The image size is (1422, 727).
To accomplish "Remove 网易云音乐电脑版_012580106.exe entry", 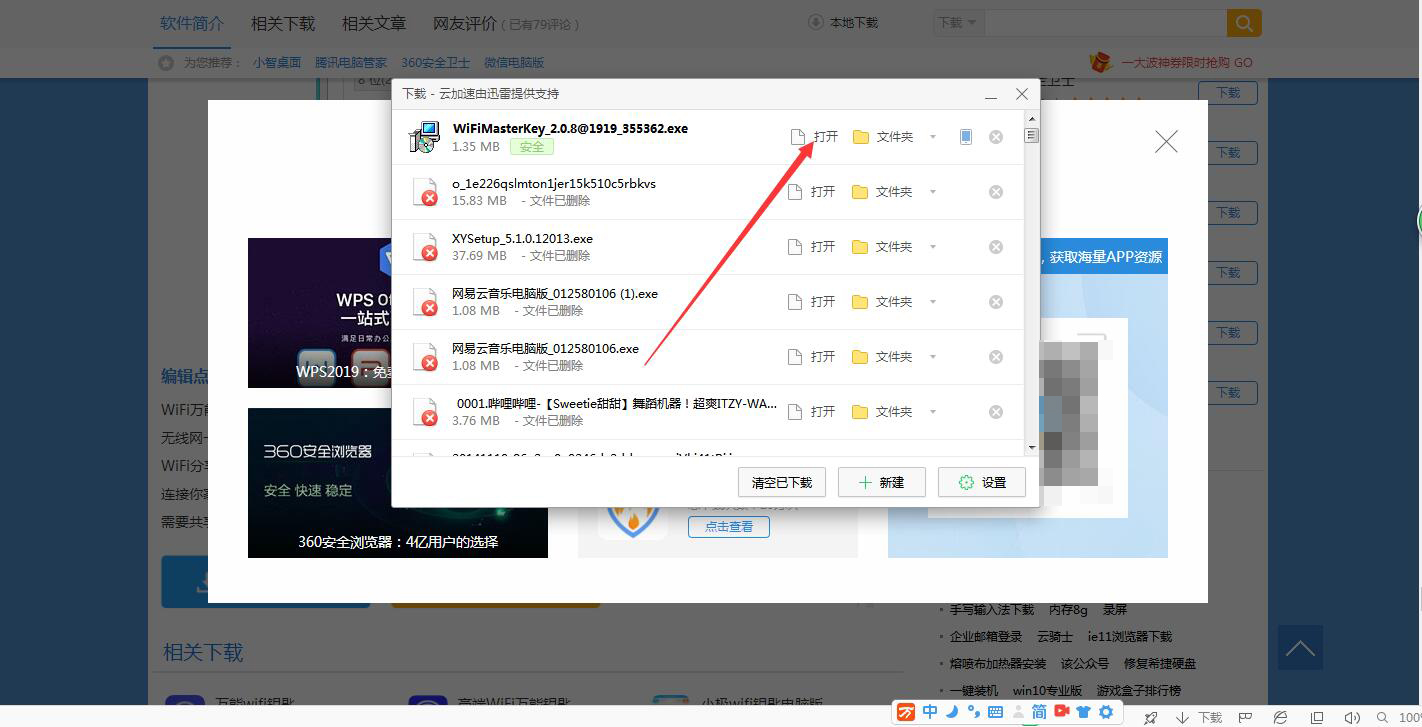I will [996, 357].
